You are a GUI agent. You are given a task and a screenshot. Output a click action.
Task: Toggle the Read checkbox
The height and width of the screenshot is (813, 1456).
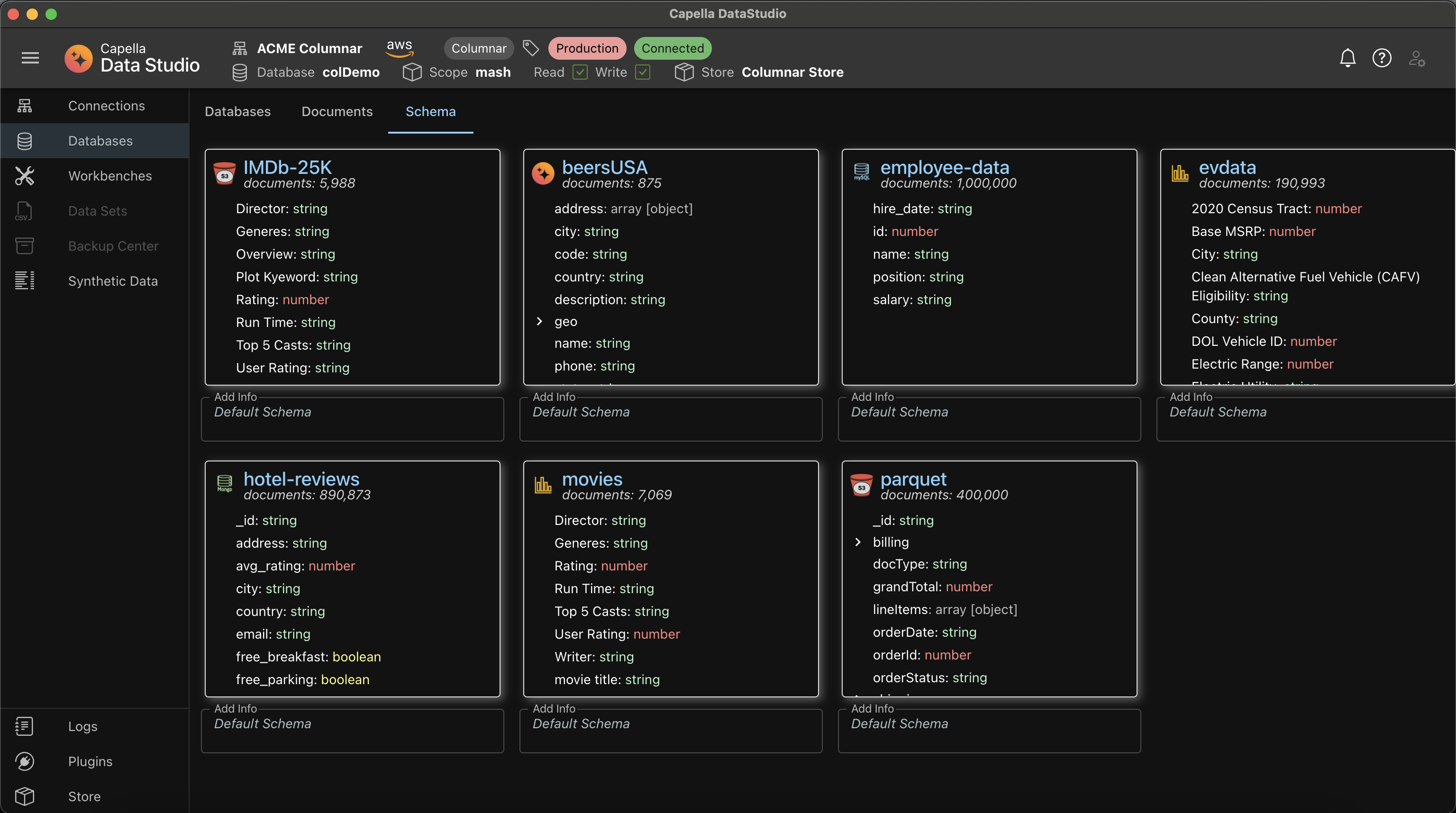tap(580, 72)
